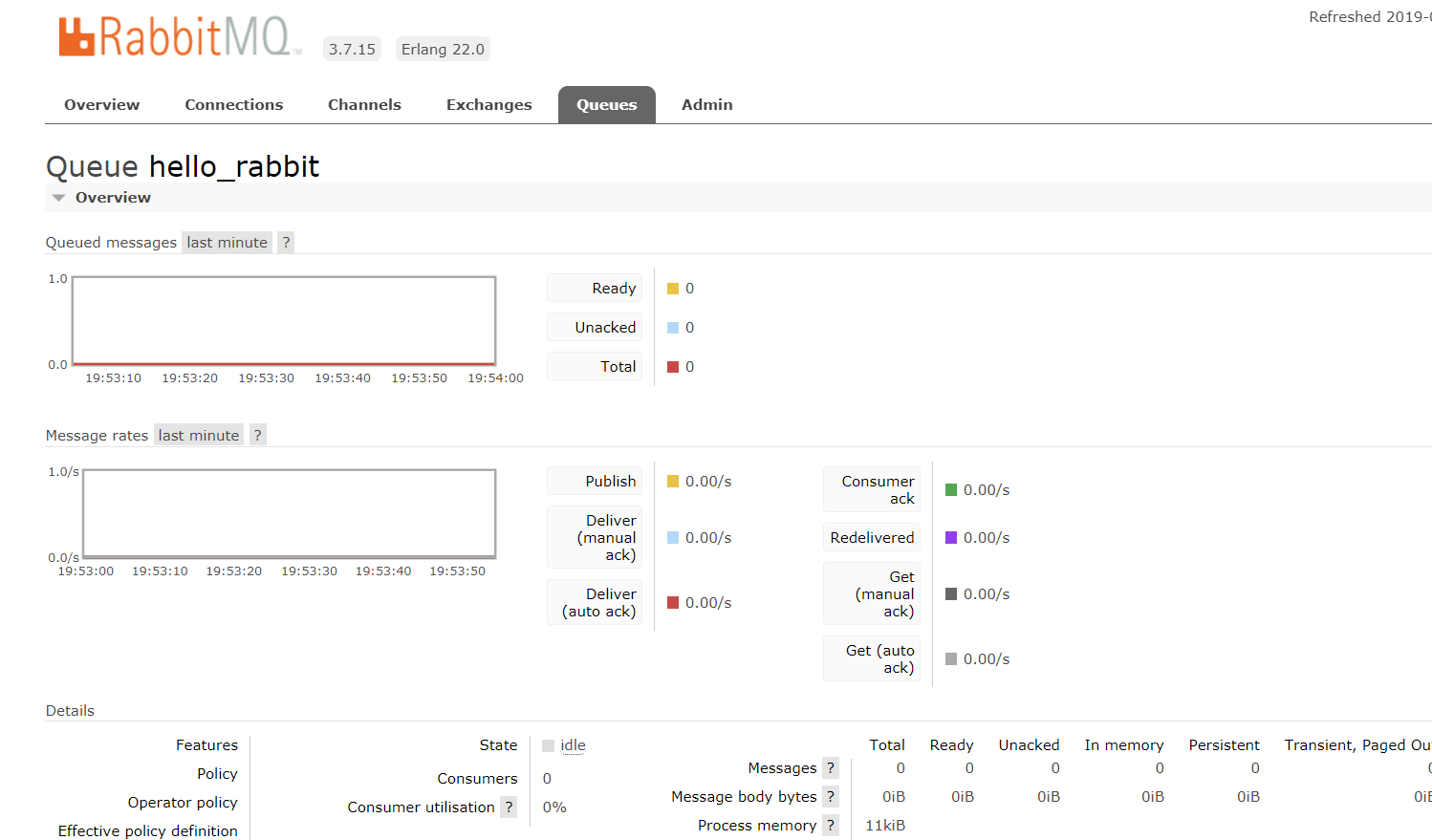Screen dimensions: 1432x840
Task: Click the Redelivered legend label
Action: click(x=872, y=538)
